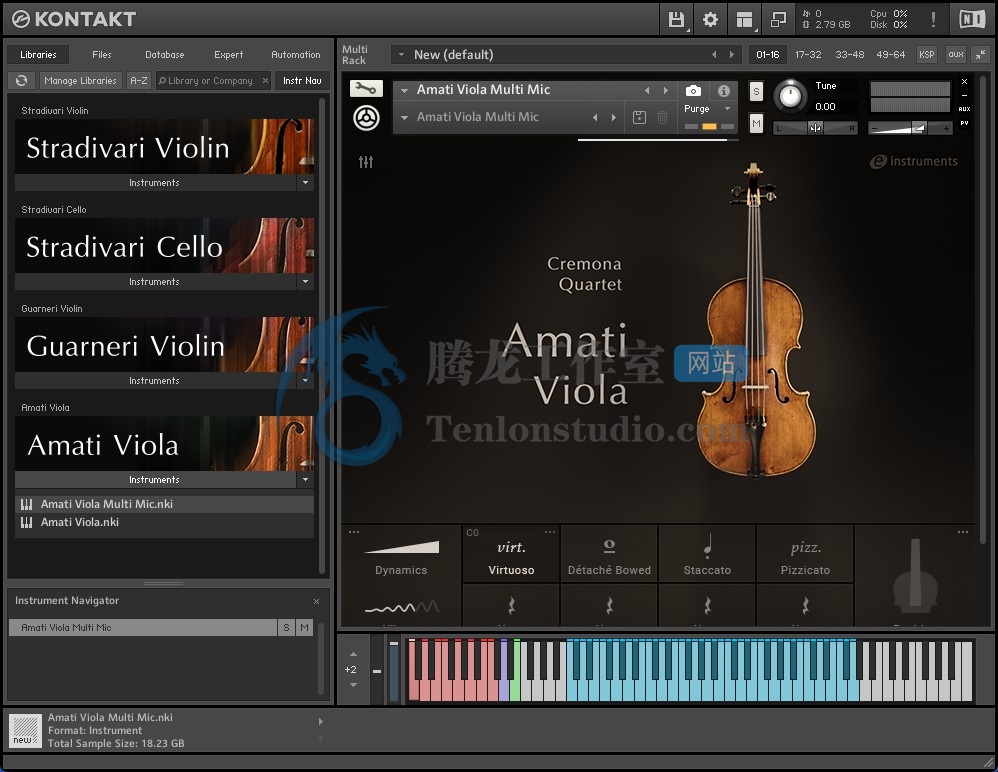Click the Dynamics control

point(401,558)
